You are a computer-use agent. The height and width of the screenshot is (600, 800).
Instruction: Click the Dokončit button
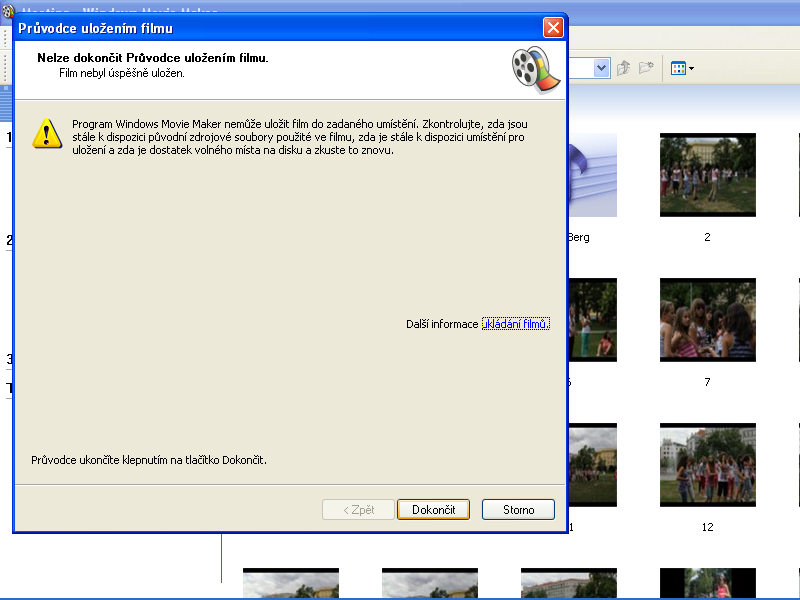coord(433,509)
